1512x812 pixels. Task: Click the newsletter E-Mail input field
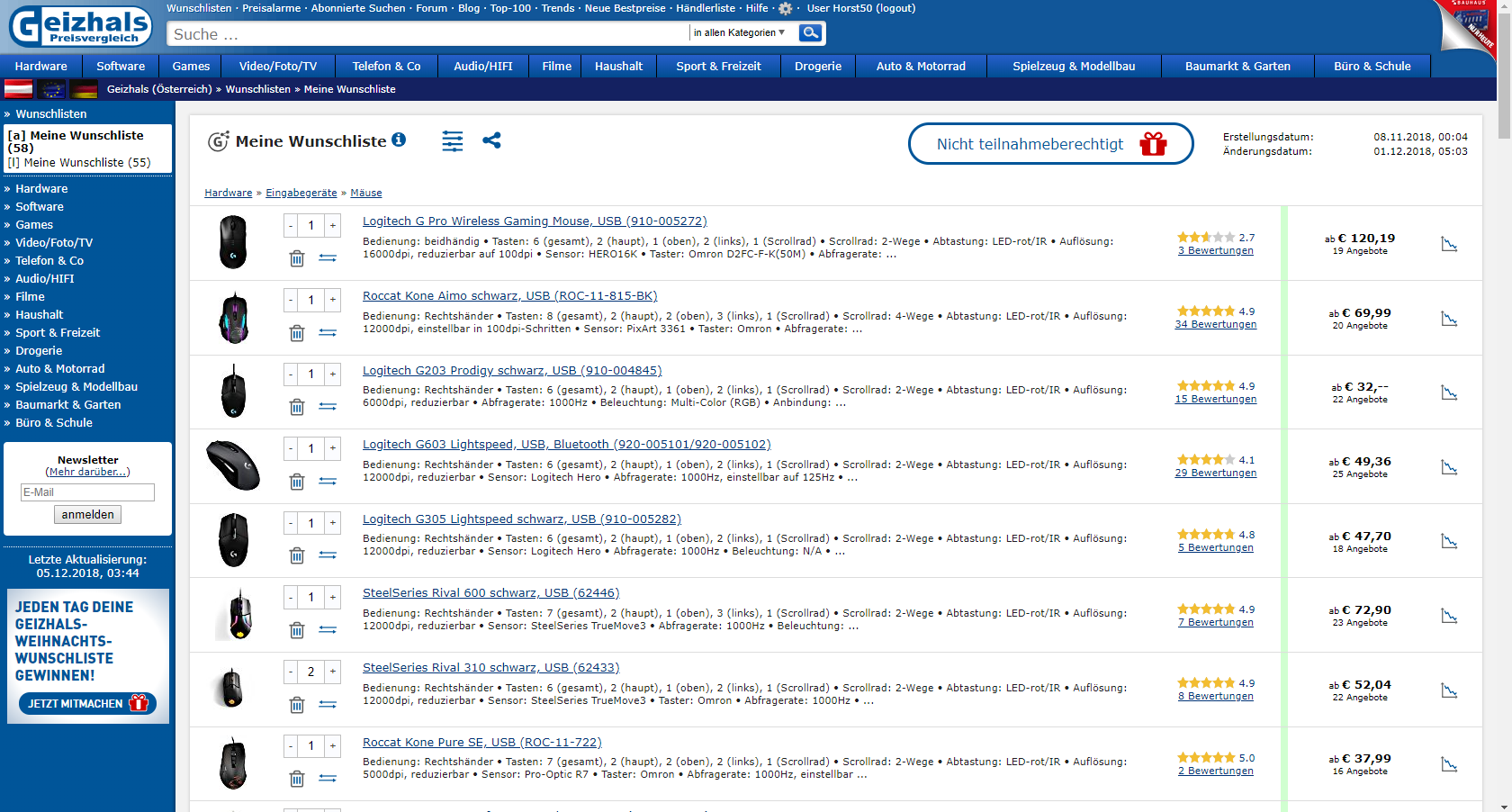pyautogui.click(x=87, y=492)
